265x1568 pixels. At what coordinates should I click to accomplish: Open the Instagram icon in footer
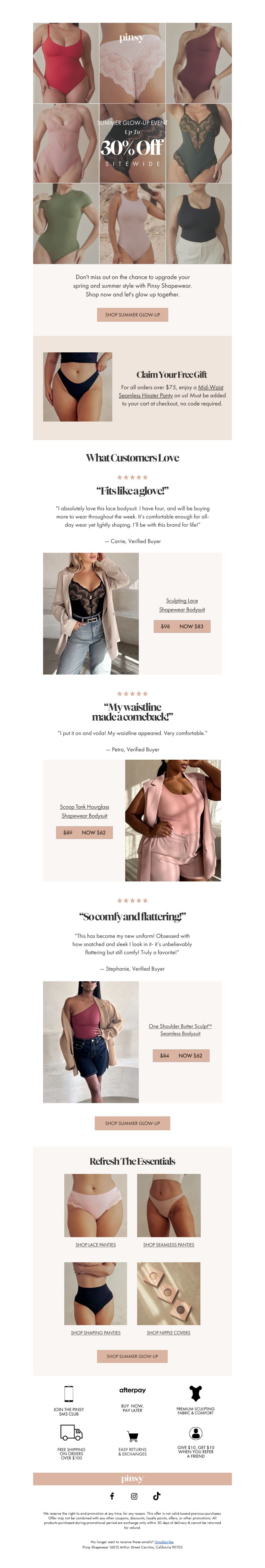(134, 1496)
